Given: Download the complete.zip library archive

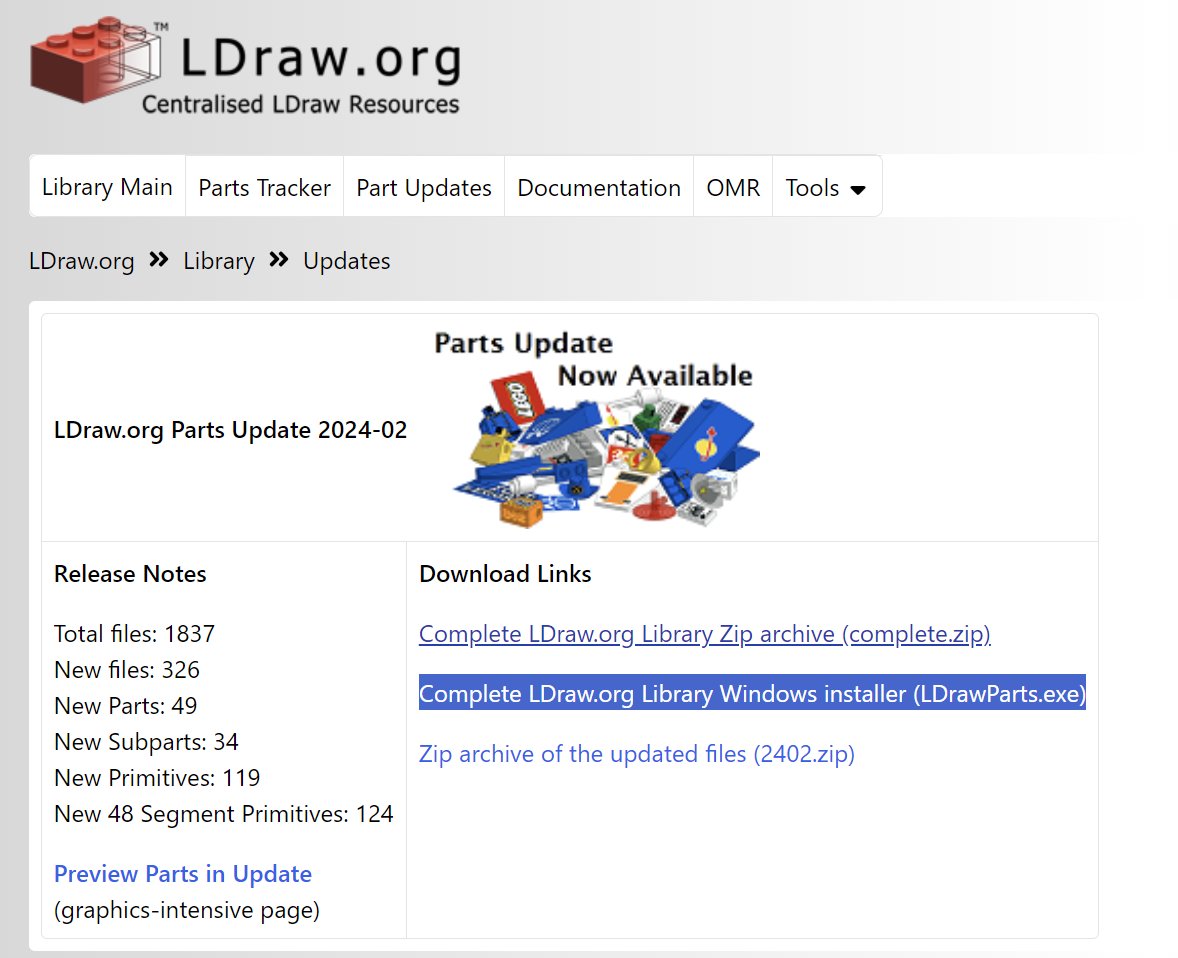Looking at the screenshot, I should pos(705,633).
